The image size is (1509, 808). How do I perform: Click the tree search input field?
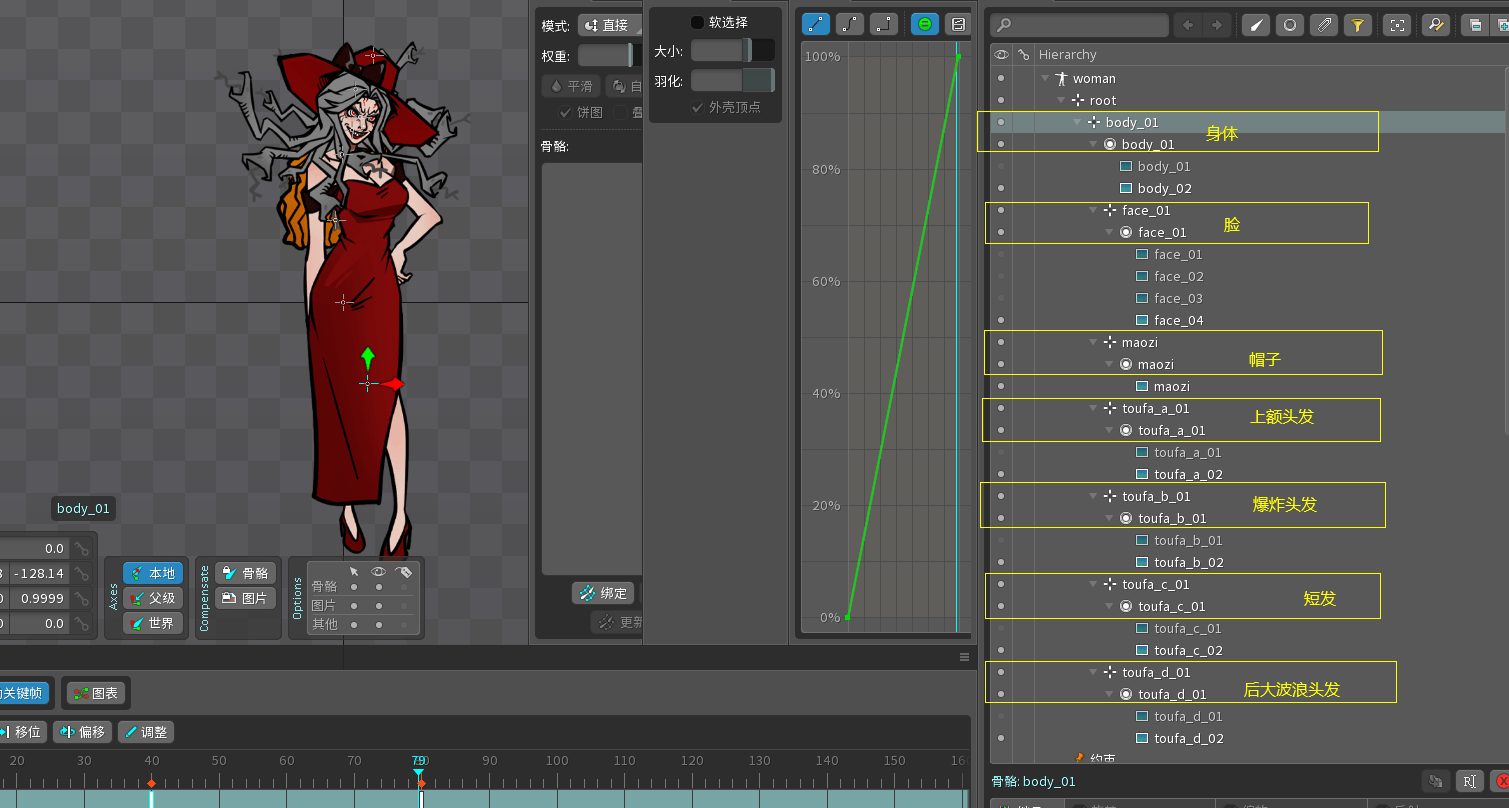1087,25
